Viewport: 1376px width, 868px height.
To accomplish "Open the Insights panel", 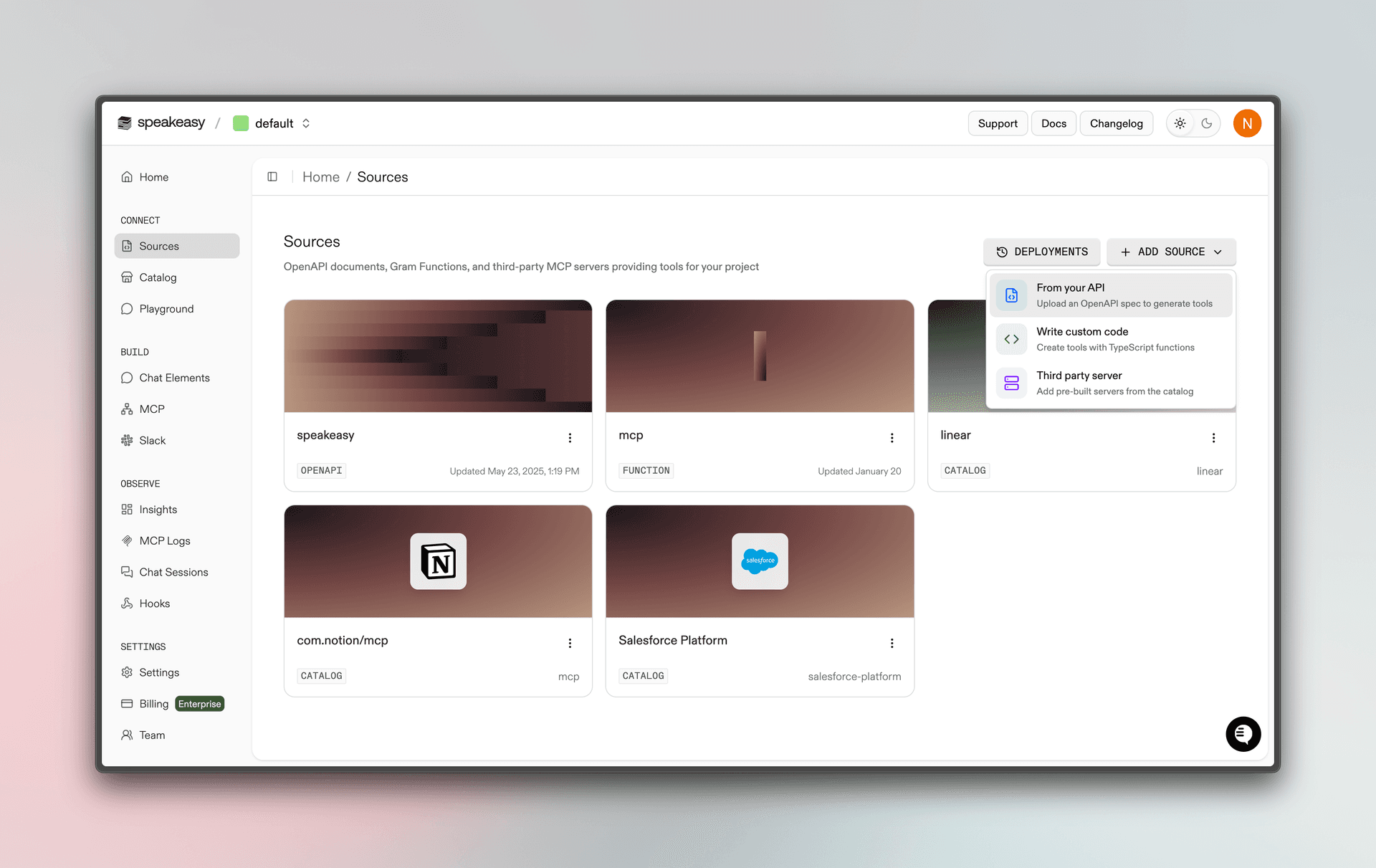I will [x=158, y=509].
